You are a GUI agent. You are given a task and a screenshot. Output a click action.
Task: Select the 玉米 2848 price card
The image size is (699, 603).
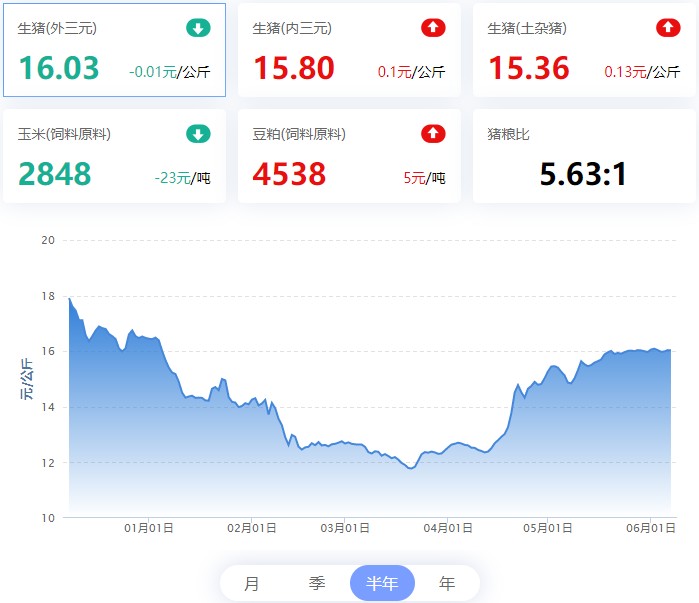point(115,156)
